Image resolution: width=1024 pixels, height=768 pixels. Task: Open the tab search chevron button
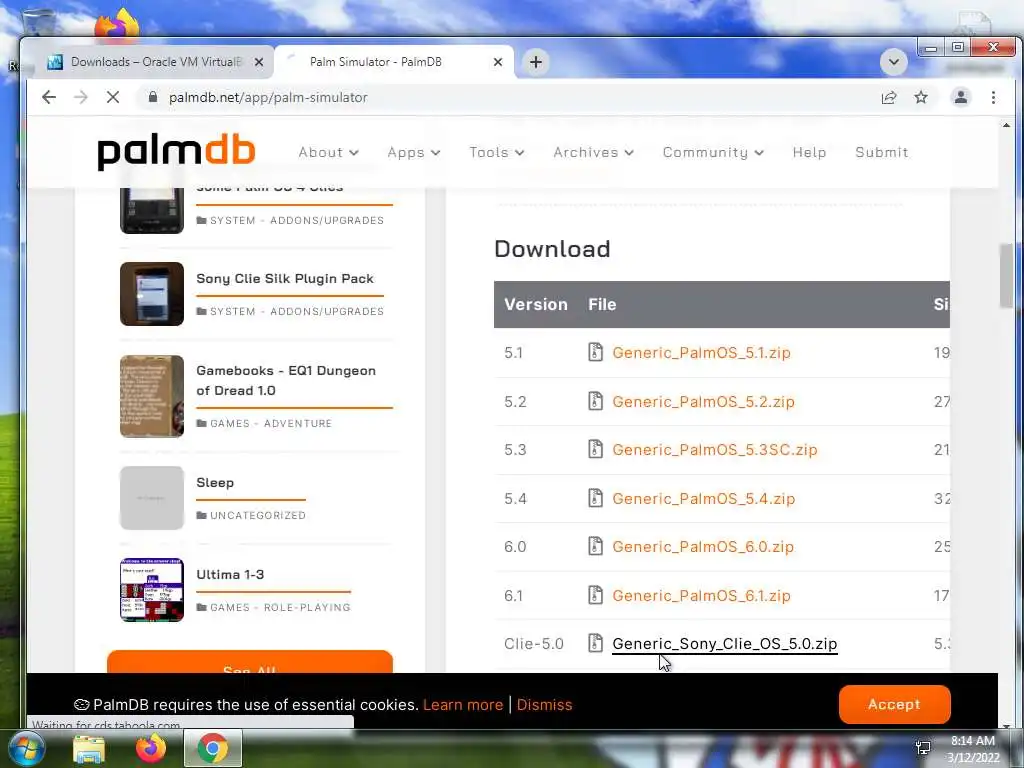point(893,62)
